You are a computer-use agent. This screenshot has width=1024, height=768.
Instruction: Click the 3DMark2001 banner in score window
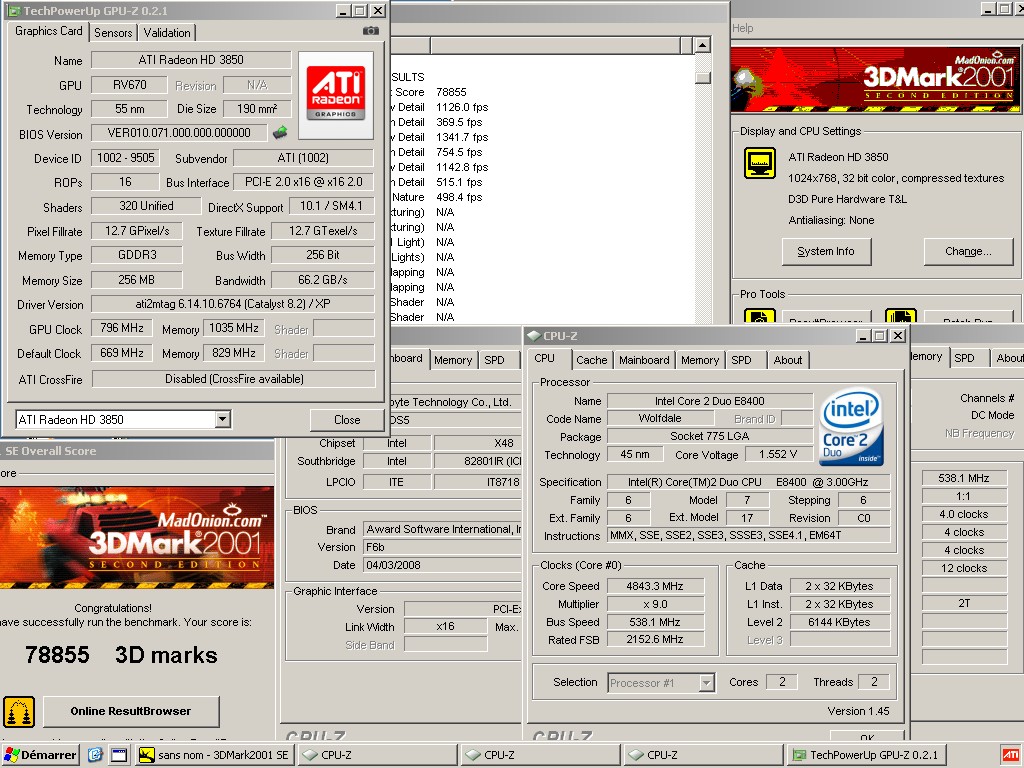click(136, 537)
